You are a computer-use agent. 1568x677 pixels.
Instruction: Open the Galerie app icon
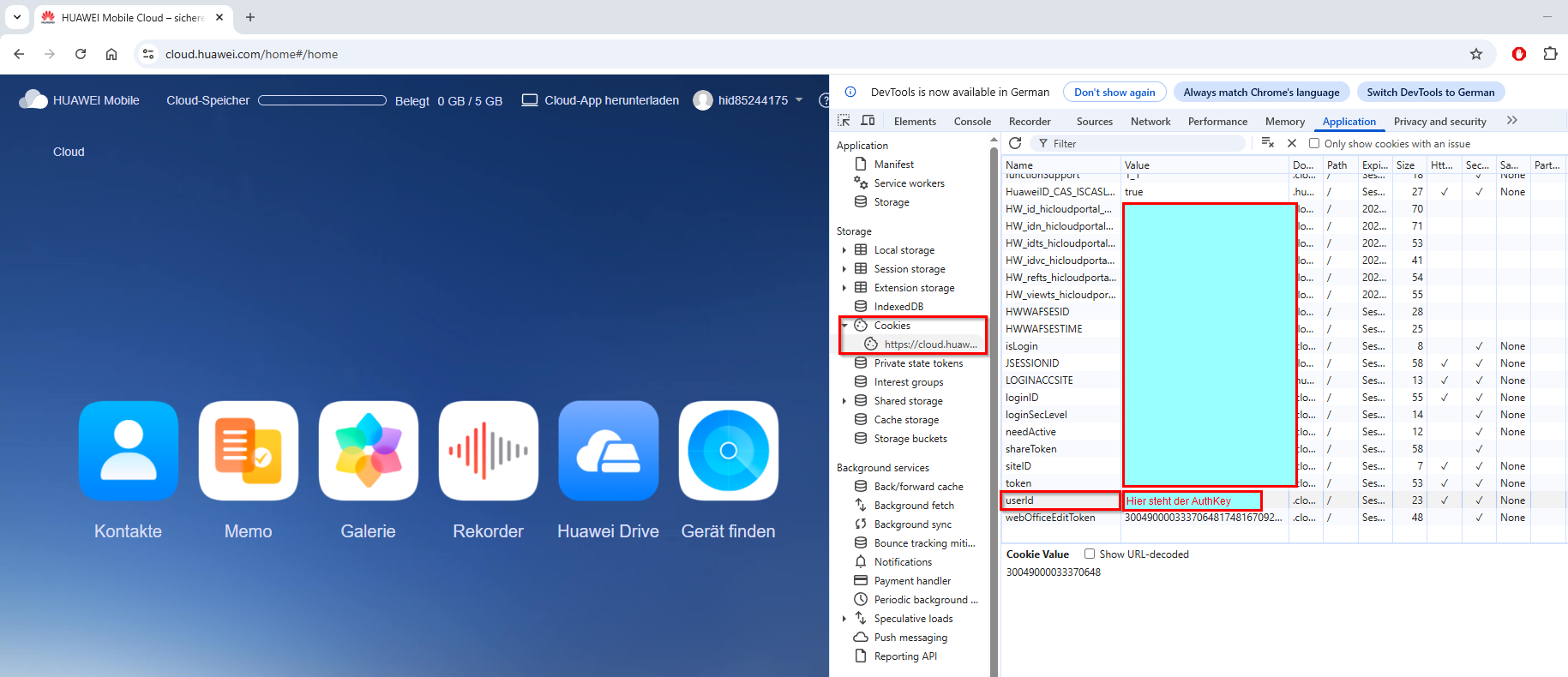coord(369,451)
